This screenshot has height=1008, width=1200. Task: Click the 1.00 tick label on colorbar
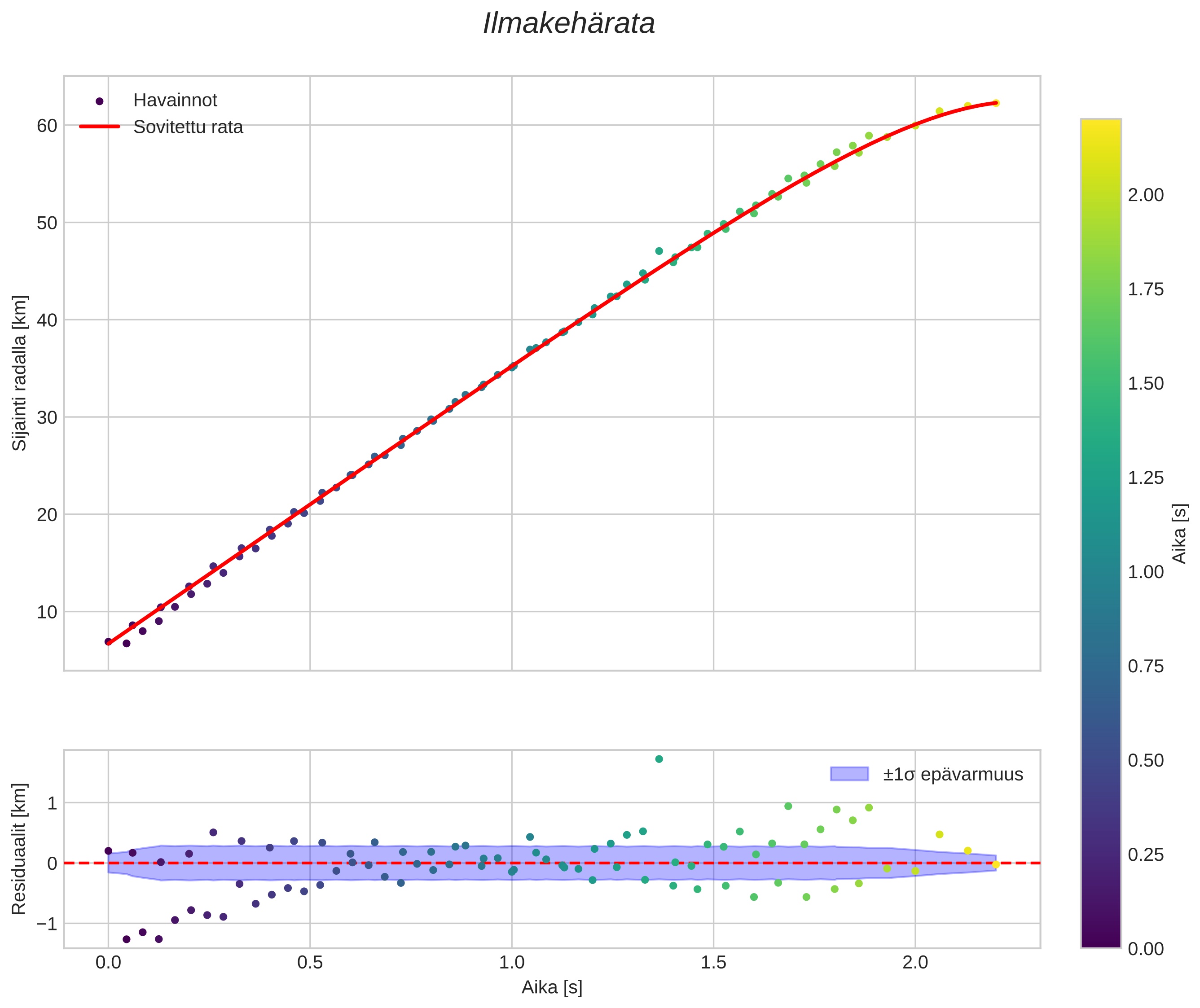click(x=1145, y=572)
